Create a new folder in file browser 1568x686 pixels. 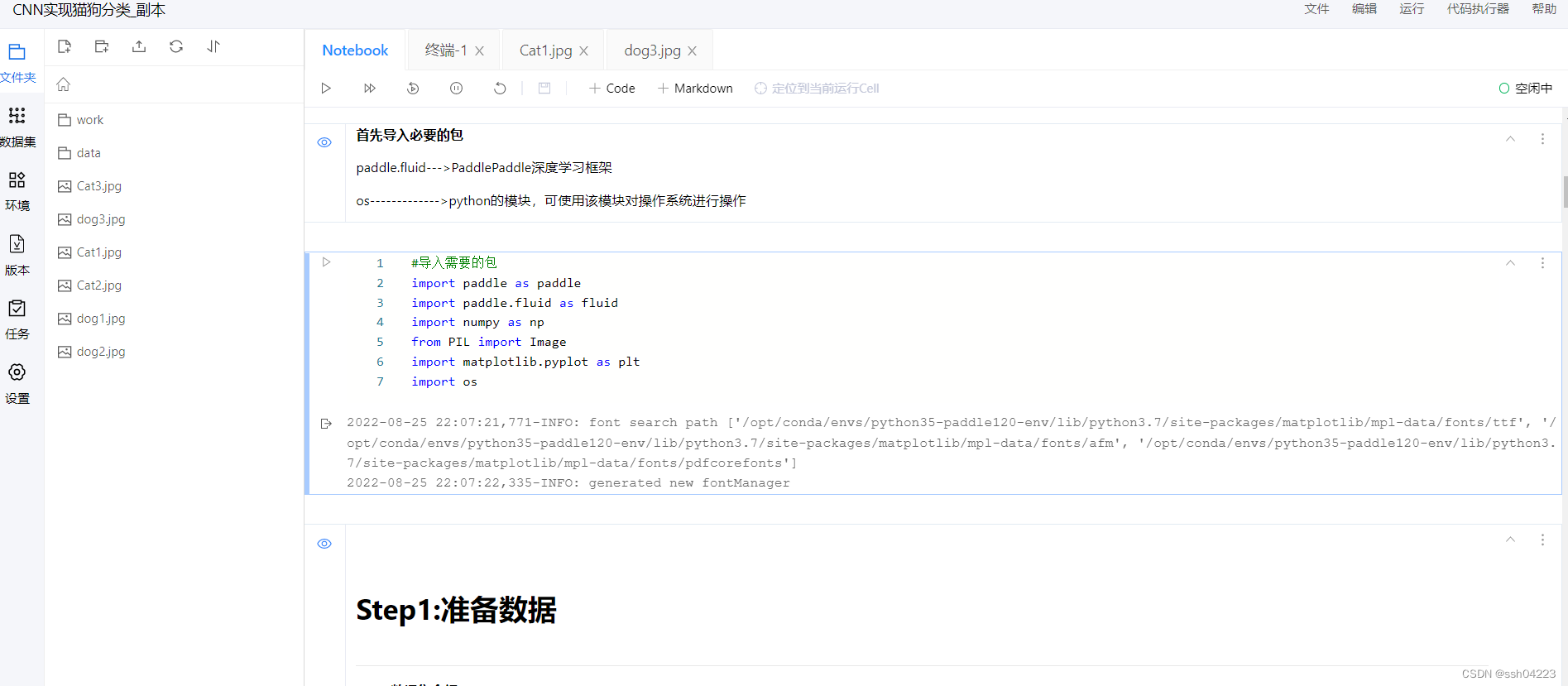[x=102, y=47]
